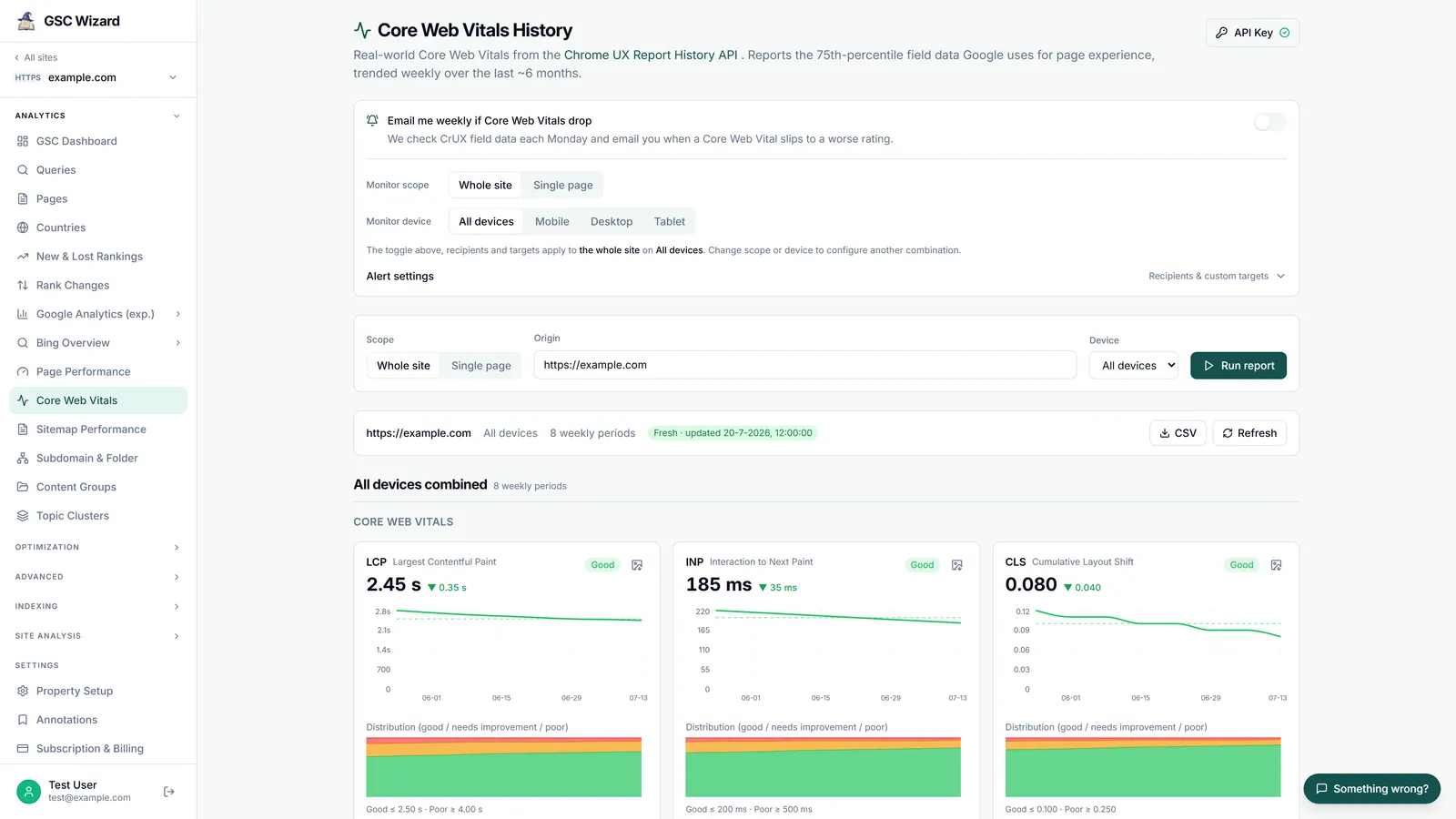Image resolution: width=1456 pixels, height=819 pixels.
Task: Click the INP chart image export icon
Action: click(956, 565)
